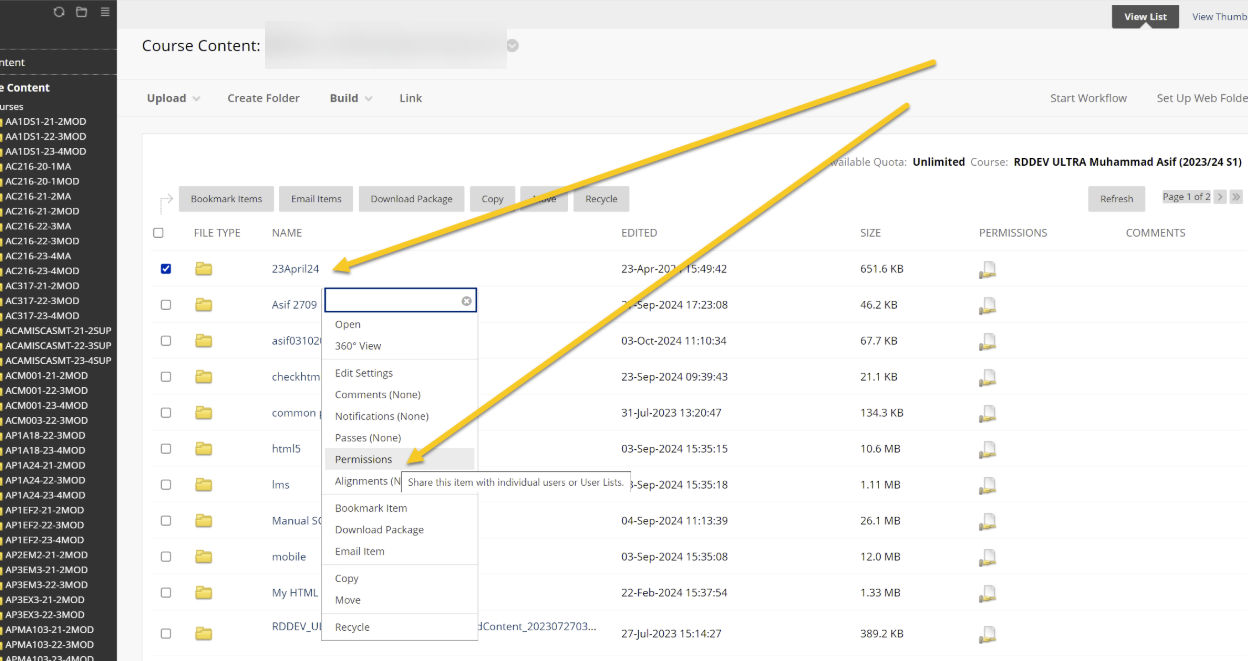This screenshot has width=1248, height=661.
Task: Tick the select-all checkbox in the table header
Action: coord(158,233)
